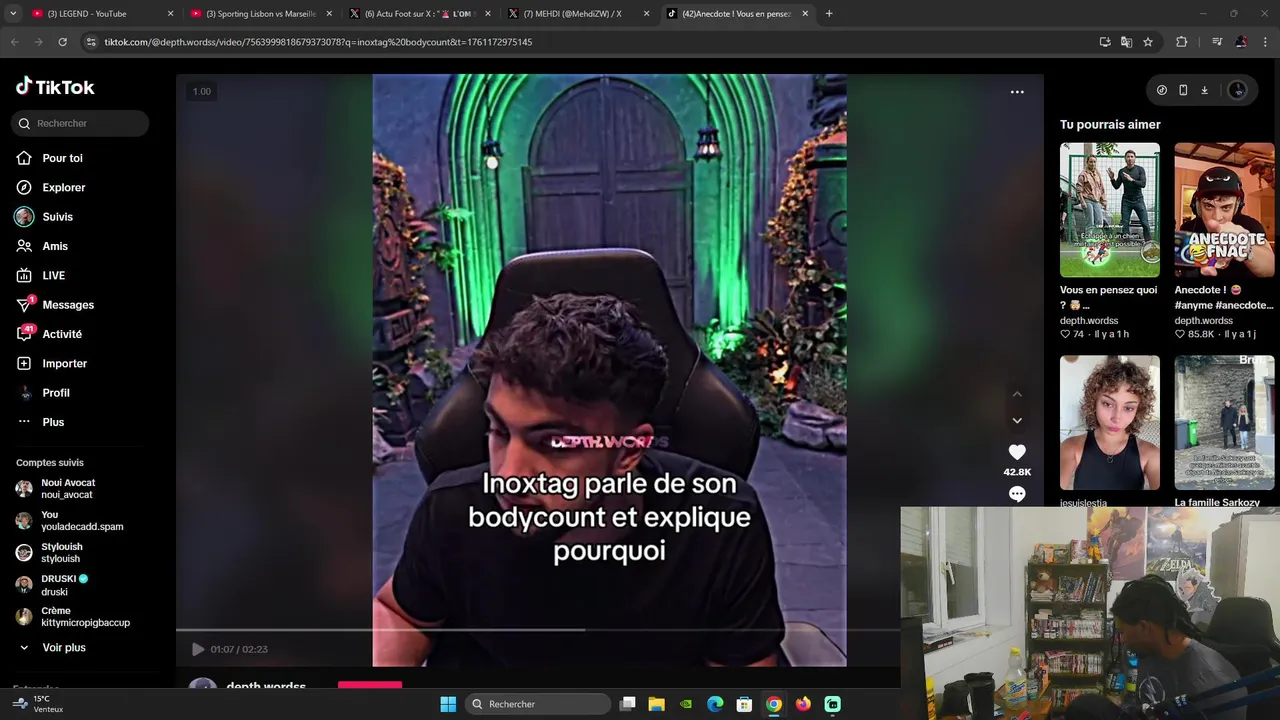
Task: Click the tiktok.com address bar
Action: [x=590, y=42]
